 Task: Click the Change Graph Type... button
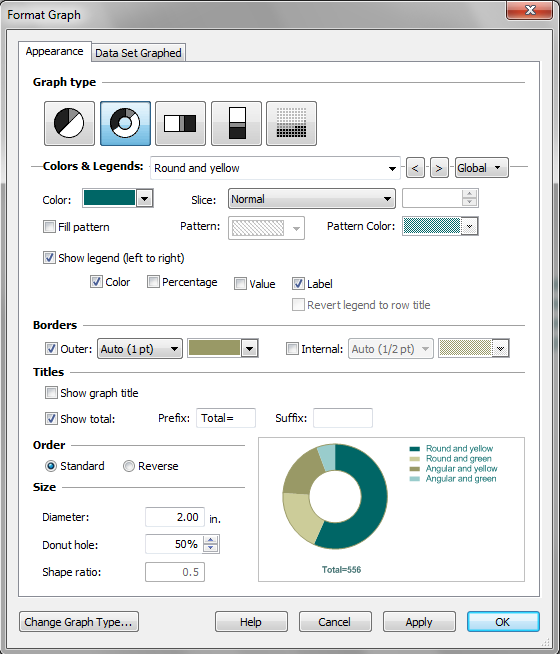[x=79, y=622]
